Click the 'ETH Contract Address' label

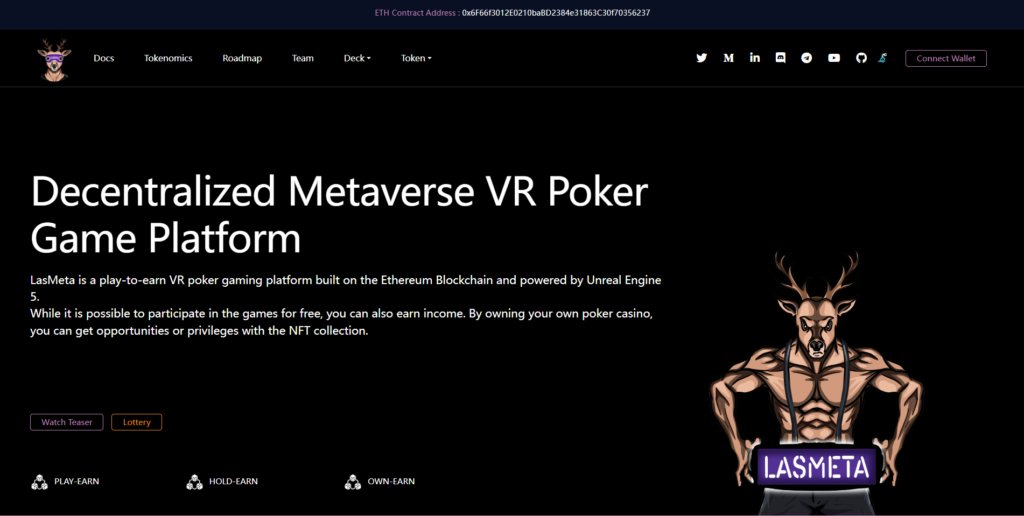tap(416, 12)
